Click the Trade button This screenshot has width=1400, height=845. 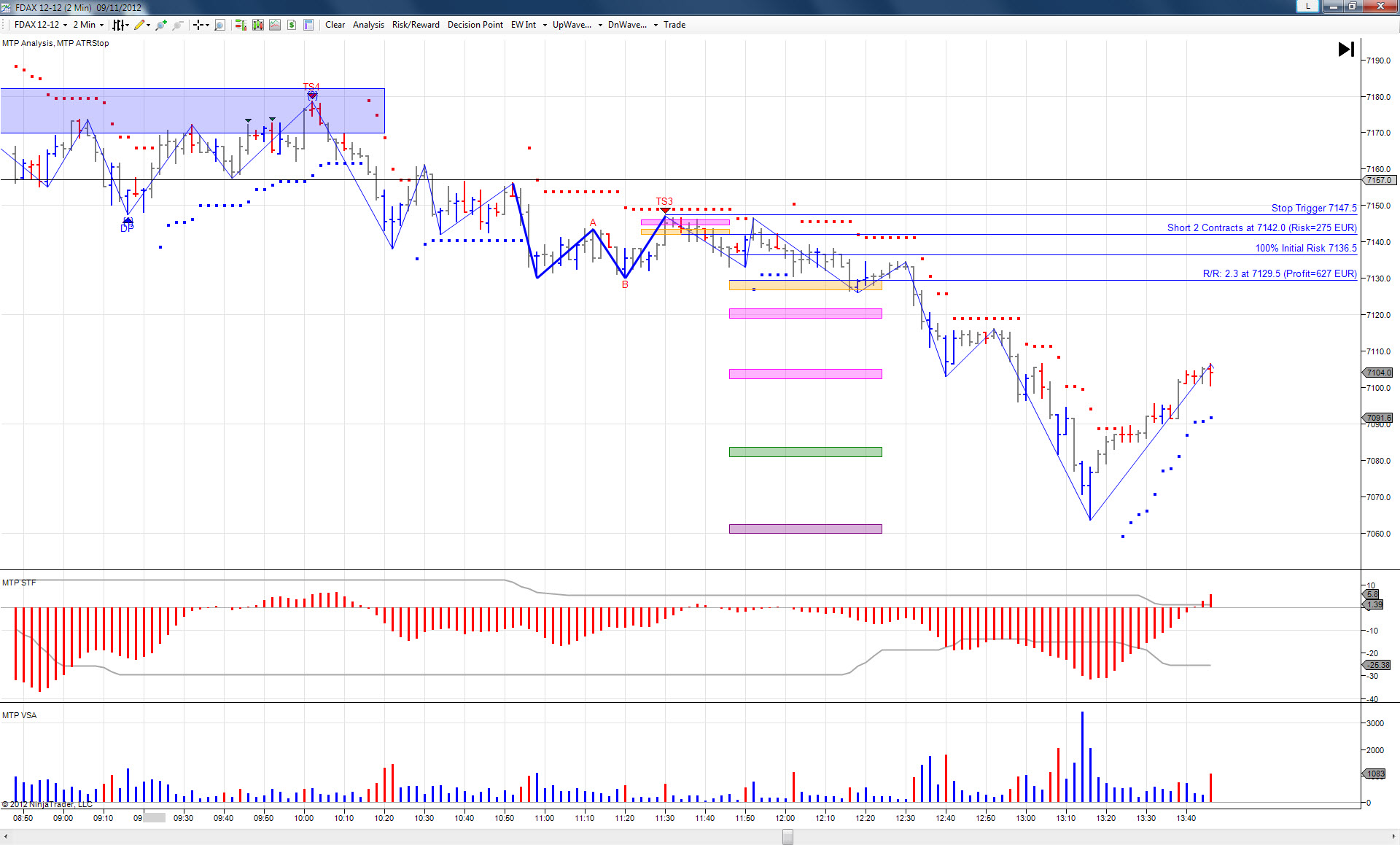click(674, 25)
